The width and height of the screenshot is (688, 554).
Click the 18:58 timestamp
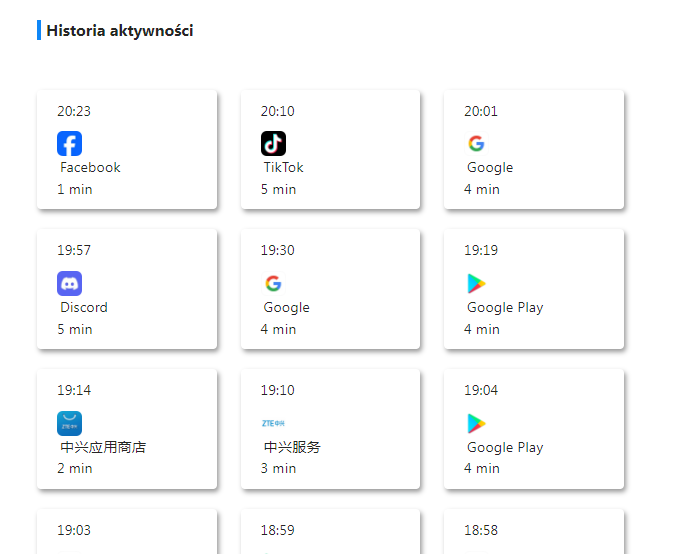pyautogui.click(x=481, y=530)
